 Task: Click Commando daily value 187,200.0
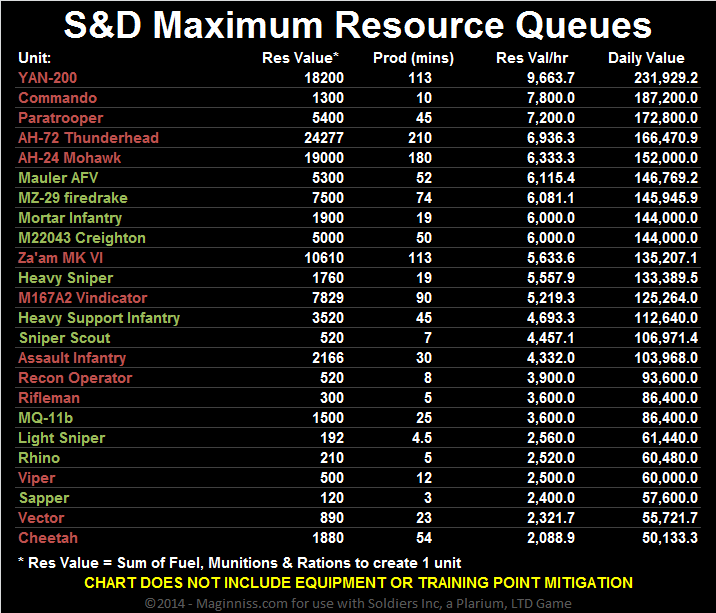[x=666, y=98]
